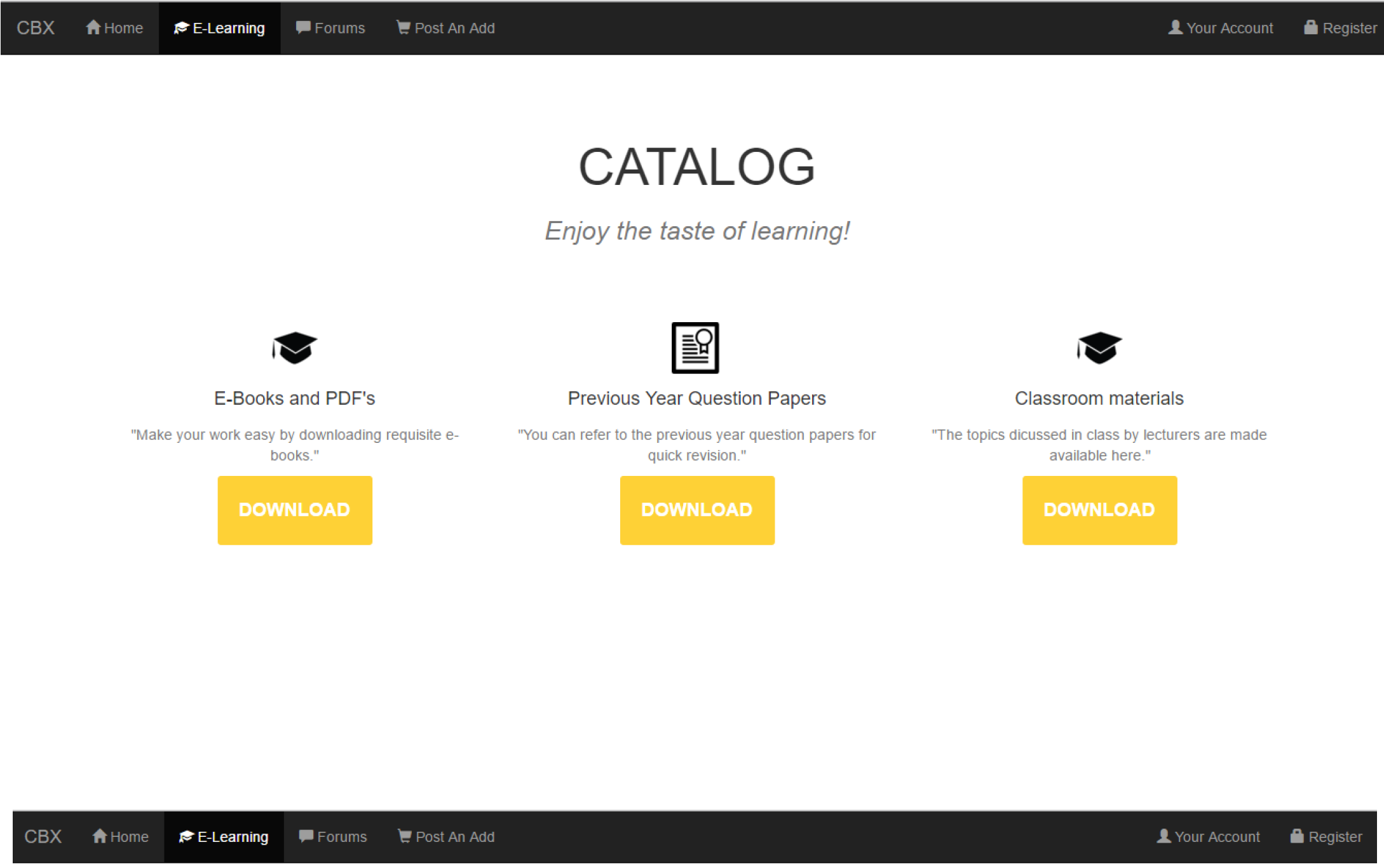Open the CBX homepage link
Screen dimensions: 1384x868
click(x=35, y=27)
